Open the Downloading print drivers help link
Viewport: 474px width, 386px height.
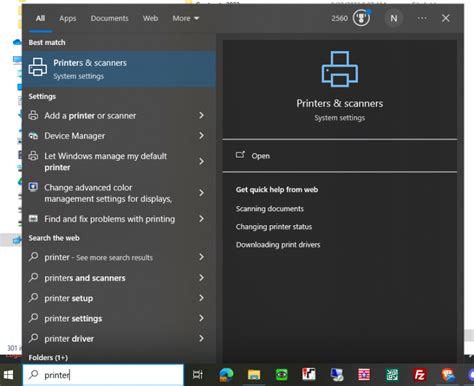tap(278, 245)
